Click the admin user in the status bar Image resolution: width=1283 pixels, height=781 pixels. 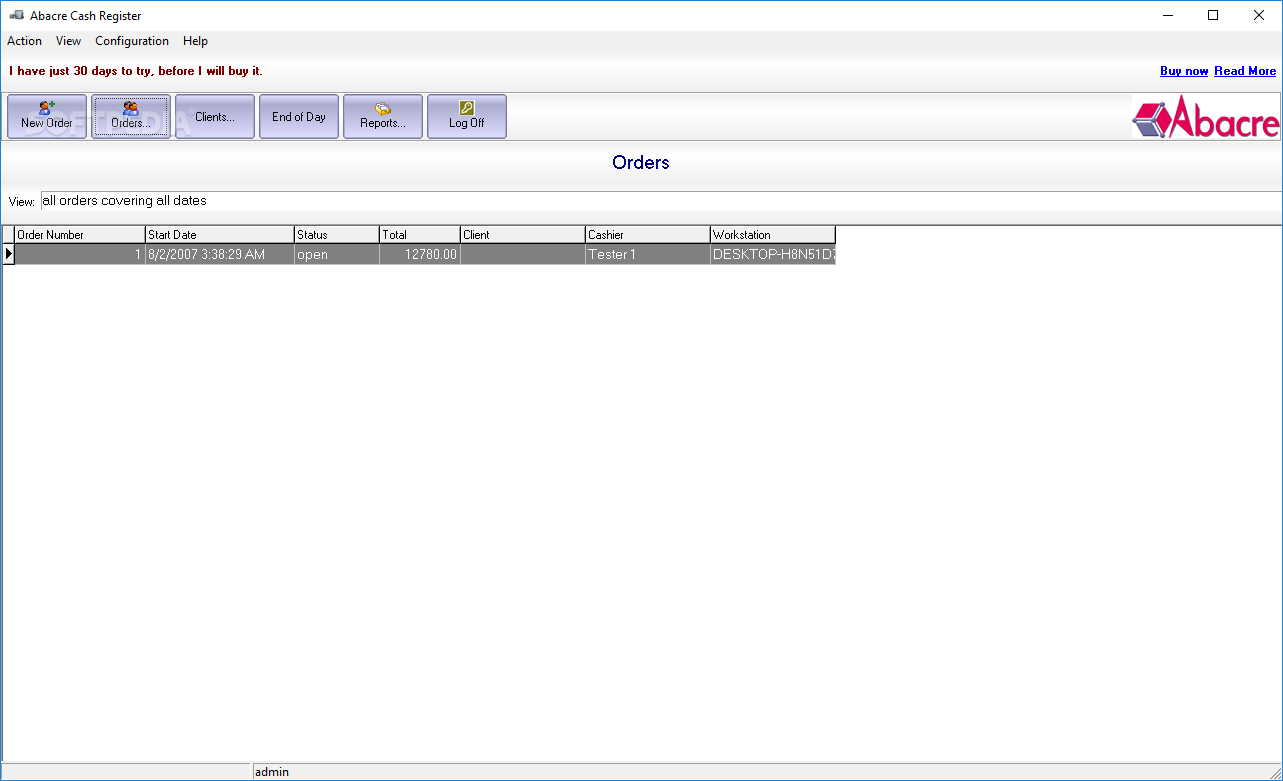tap(272, 772)
